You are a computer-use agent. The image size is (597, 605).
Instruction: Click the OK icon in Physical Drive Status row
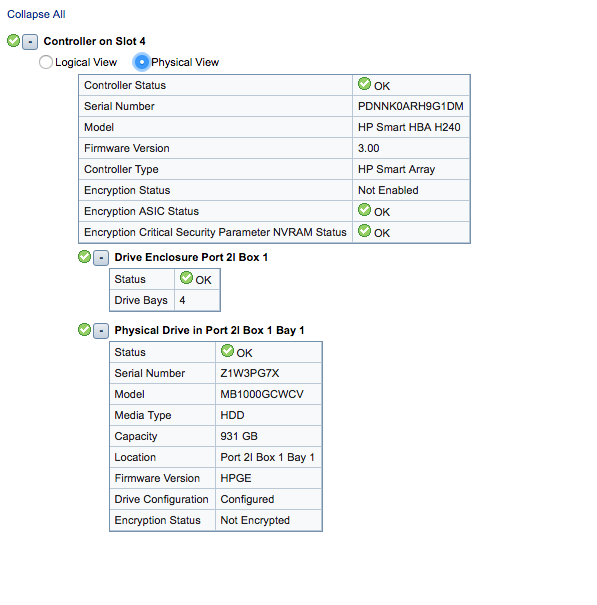click(x=227, y=350)
